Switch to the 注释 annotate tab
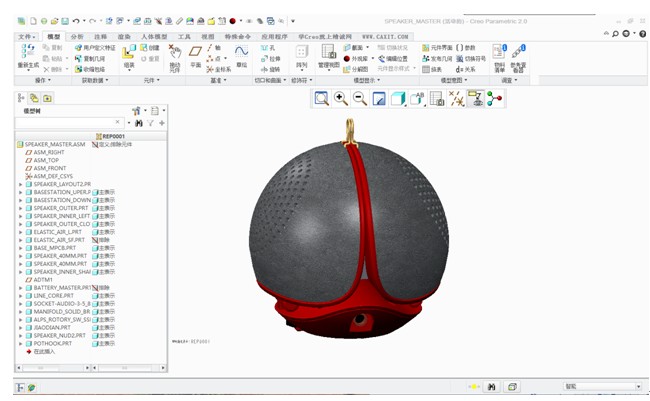Screen dimensions: 650x401 click(x=100, y=37)
